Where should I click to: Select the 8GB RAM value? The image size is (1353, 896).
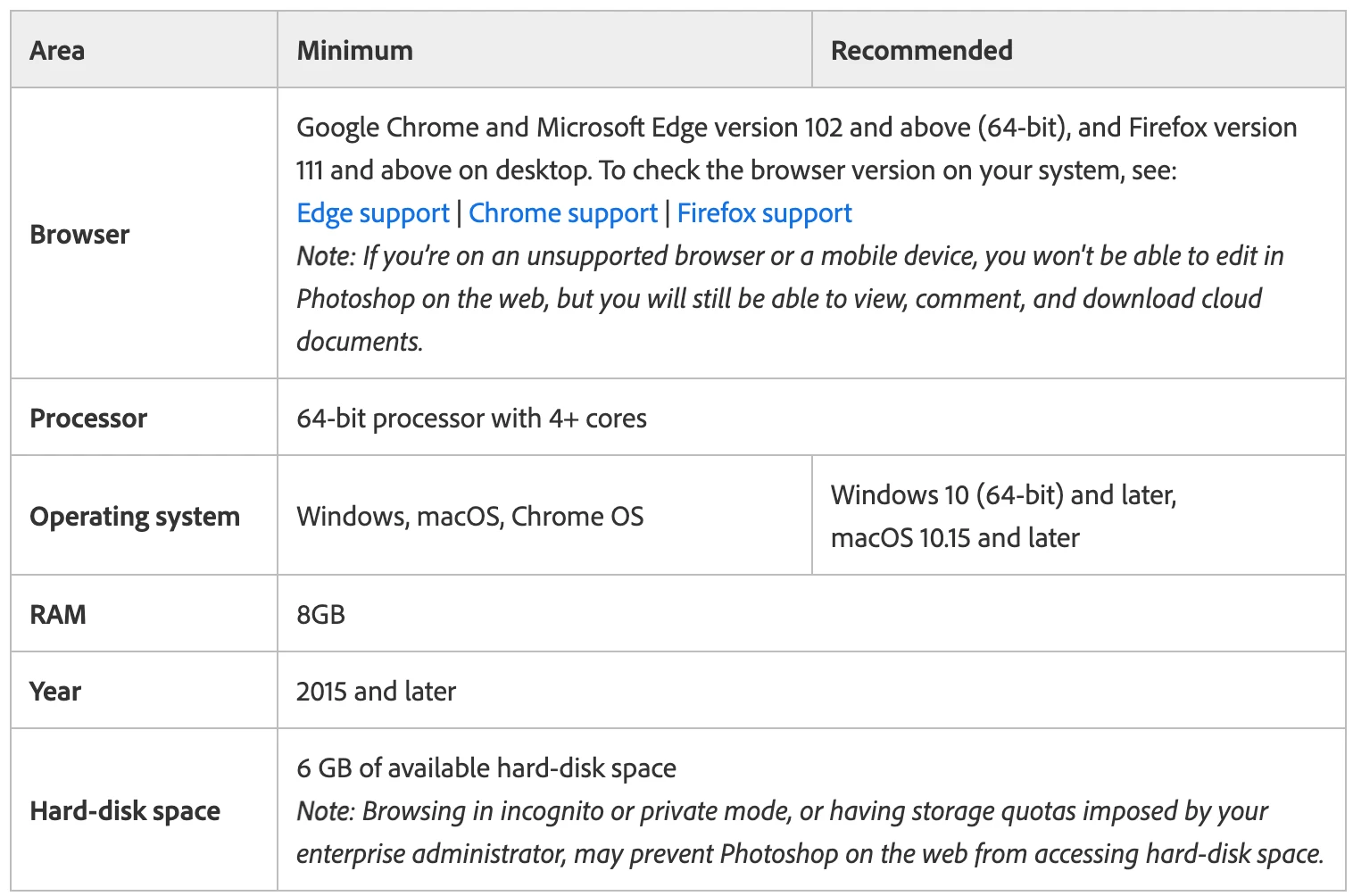320,615
